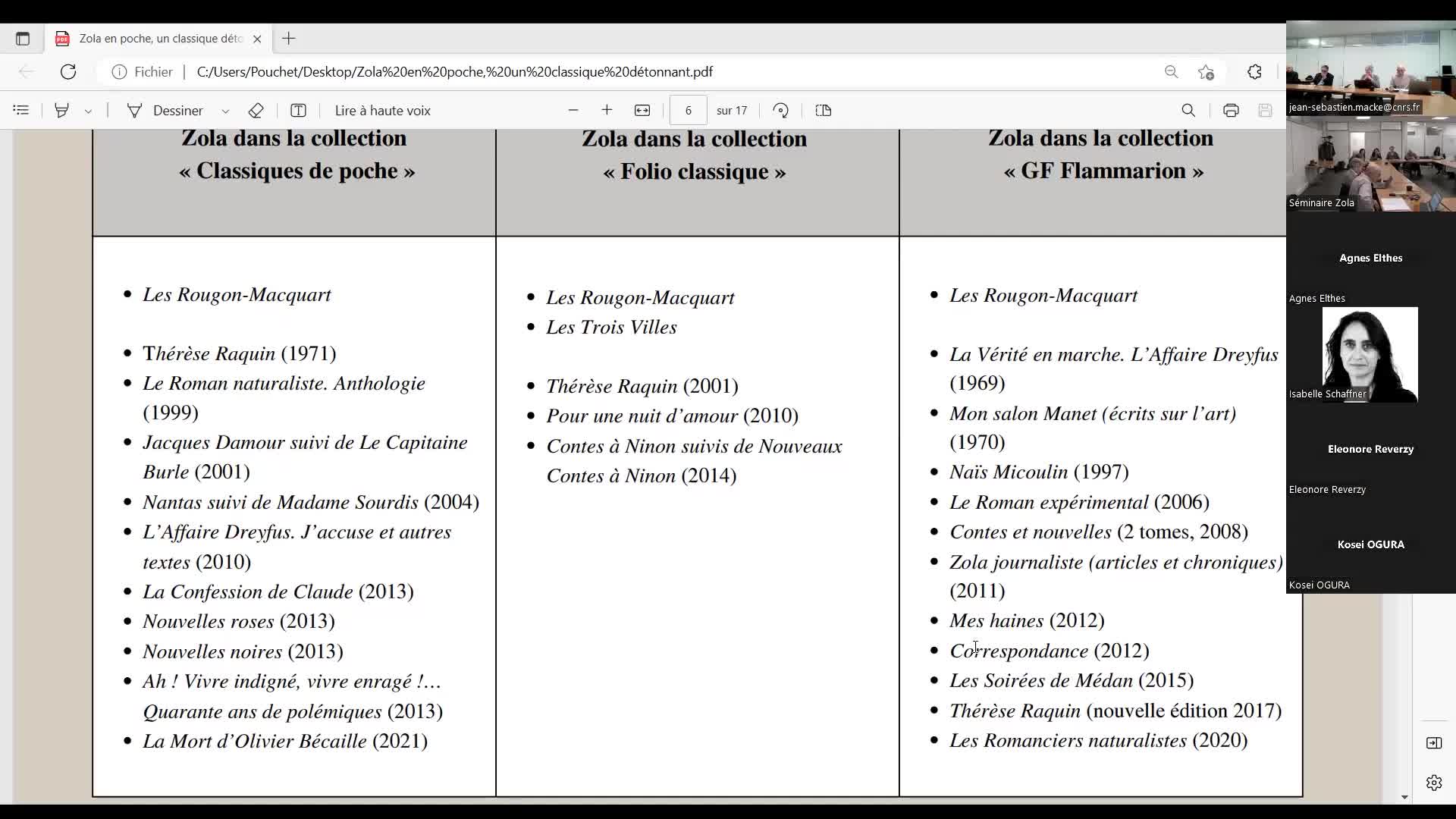This screenshot has width=1456, height=819.
Task: Activate the Dessiner drawing tool
Action: [x=165, y=111]
